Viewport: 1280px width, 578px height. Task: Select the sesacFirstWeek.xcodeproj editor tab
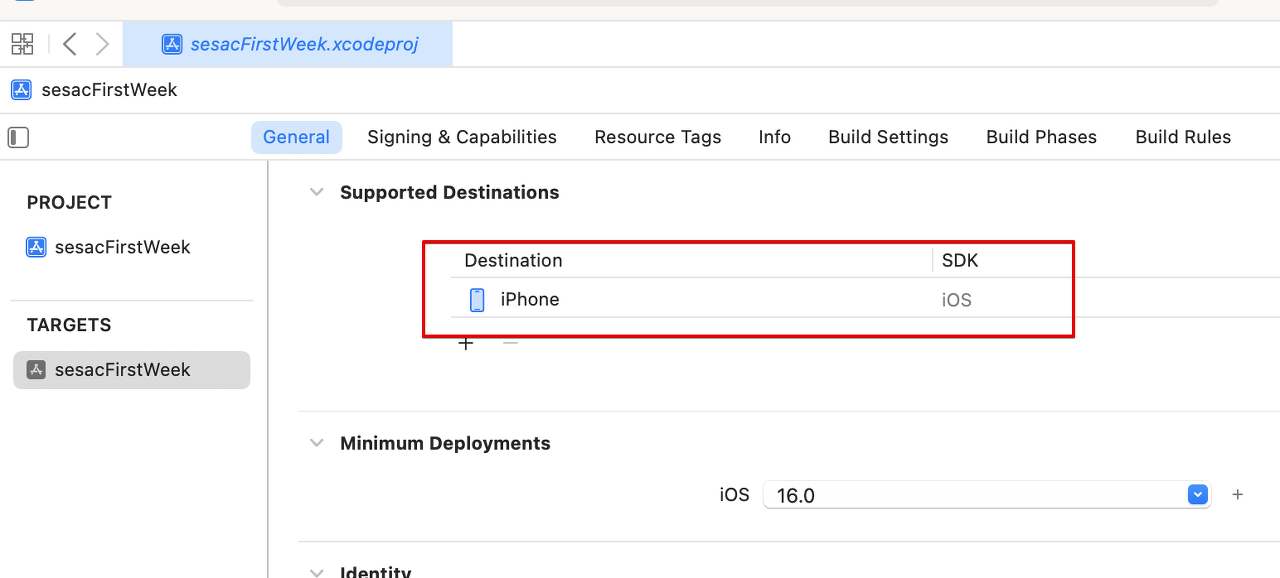pos(288,44)
